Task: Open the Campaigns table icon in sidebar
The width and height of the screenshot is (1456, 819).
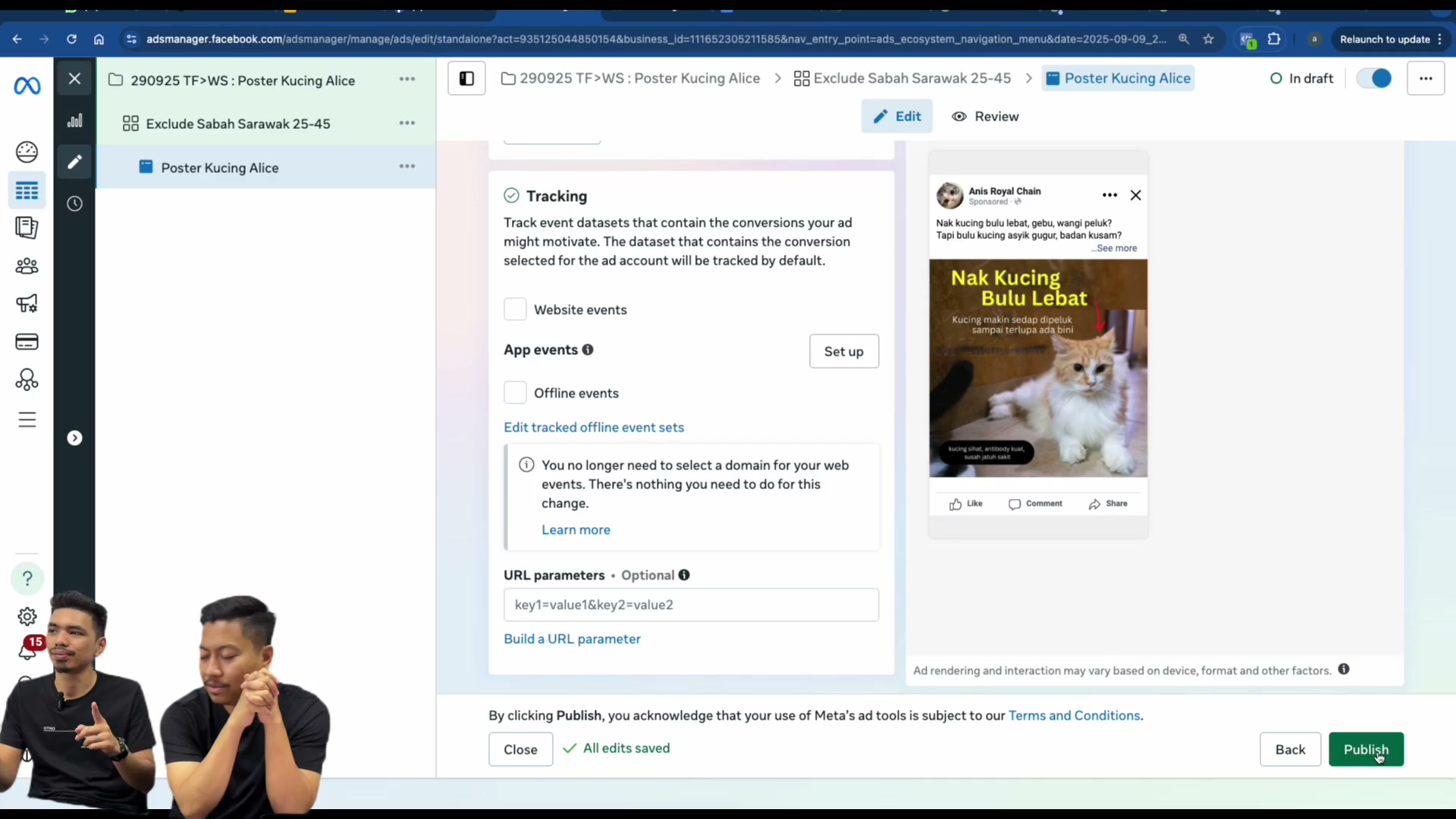Action: (x=27, y=190)
